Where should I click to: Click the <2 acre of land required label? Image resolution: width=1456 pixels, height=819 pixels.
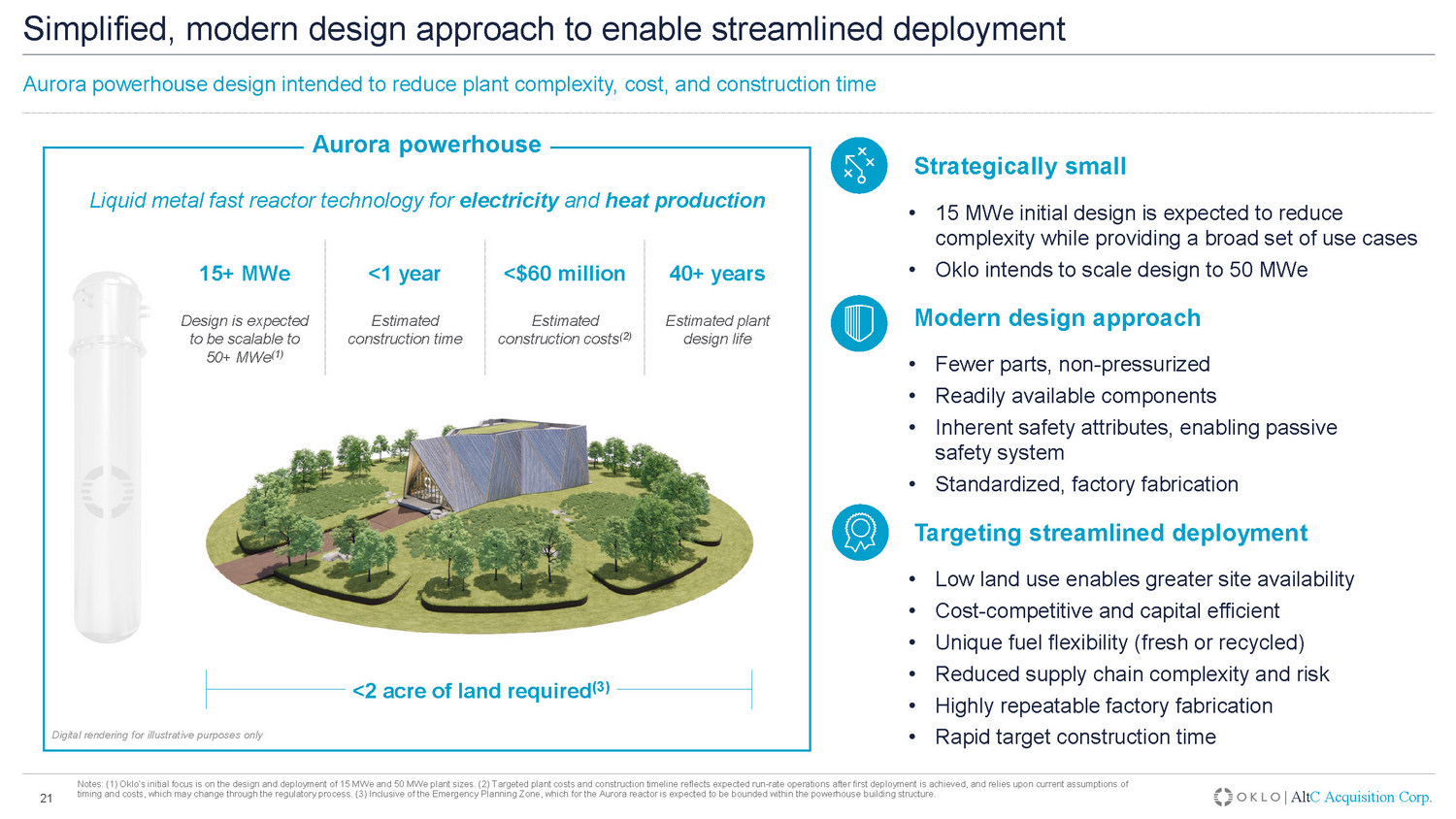[480, 690]
